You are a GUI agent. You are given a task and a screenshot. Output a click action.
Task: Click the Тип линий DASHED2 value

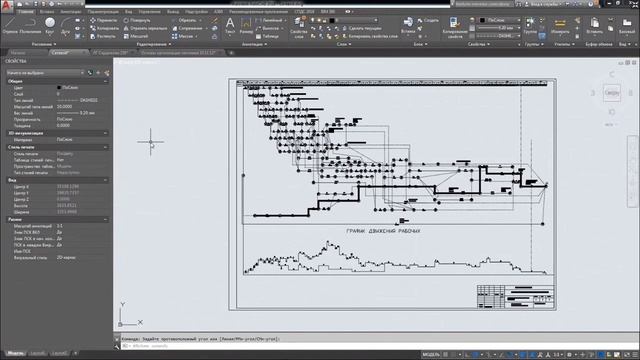point(78,100)
